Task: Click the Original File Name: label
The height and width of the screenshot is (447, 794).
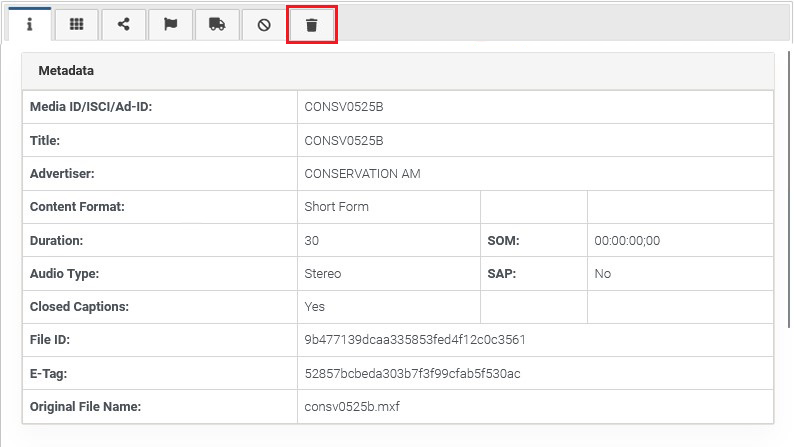Action: point(85,407)
